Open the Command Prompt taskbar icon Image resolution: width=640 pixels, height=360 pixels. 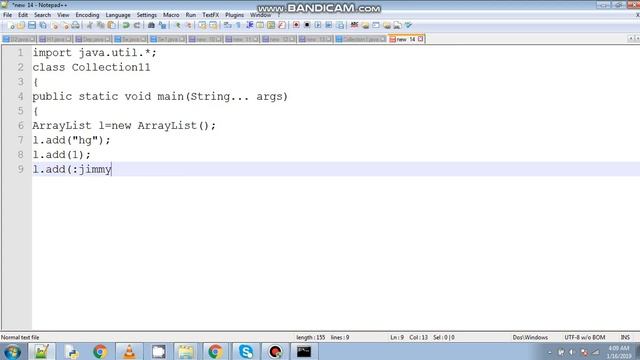[x=304, y=352]
